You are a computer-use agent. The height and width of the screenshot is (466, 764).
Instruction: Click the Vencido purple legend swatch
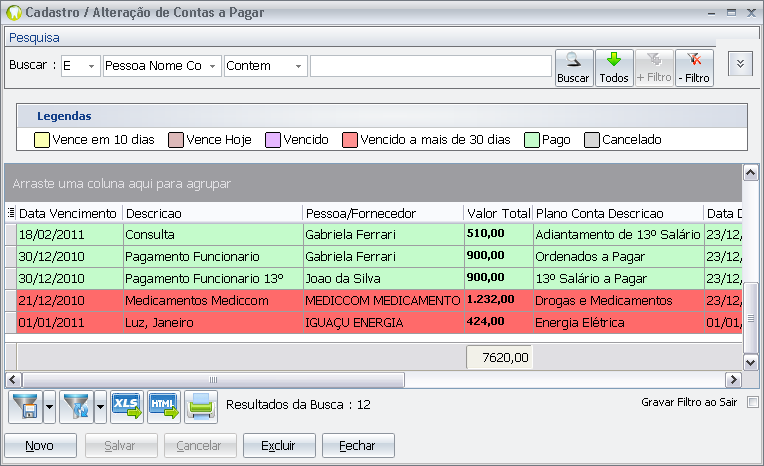coord(273,140)
